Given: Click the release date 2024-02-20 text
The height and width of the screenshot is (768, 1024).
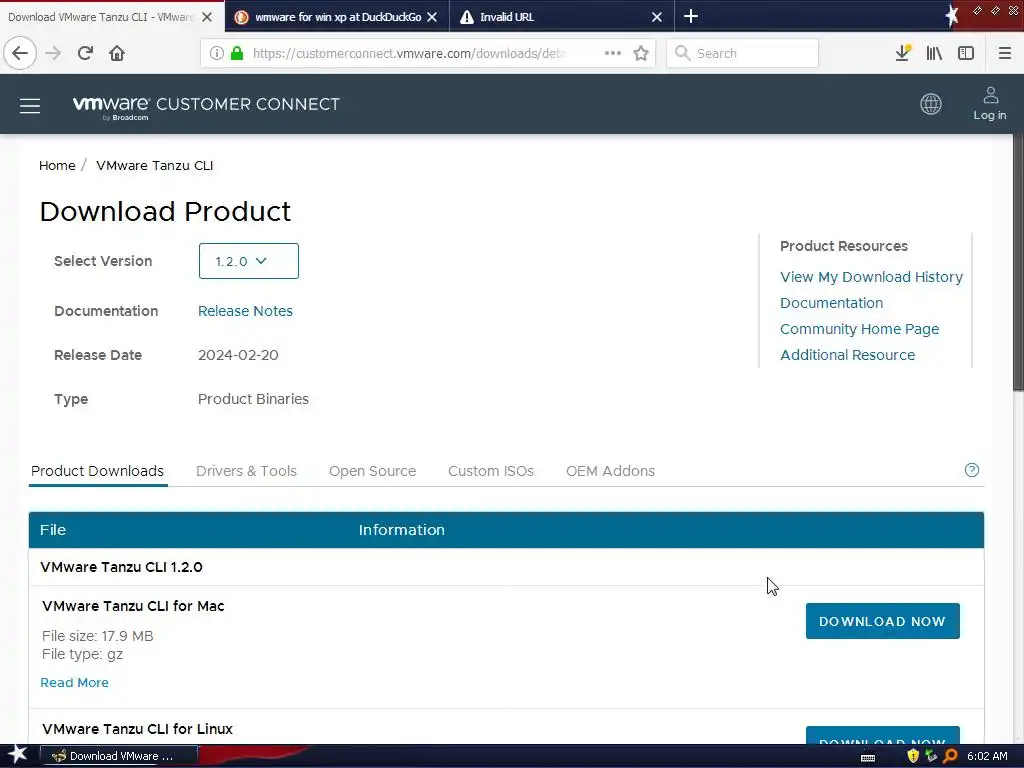Looking at the screenshot, I should pos(238,355).
